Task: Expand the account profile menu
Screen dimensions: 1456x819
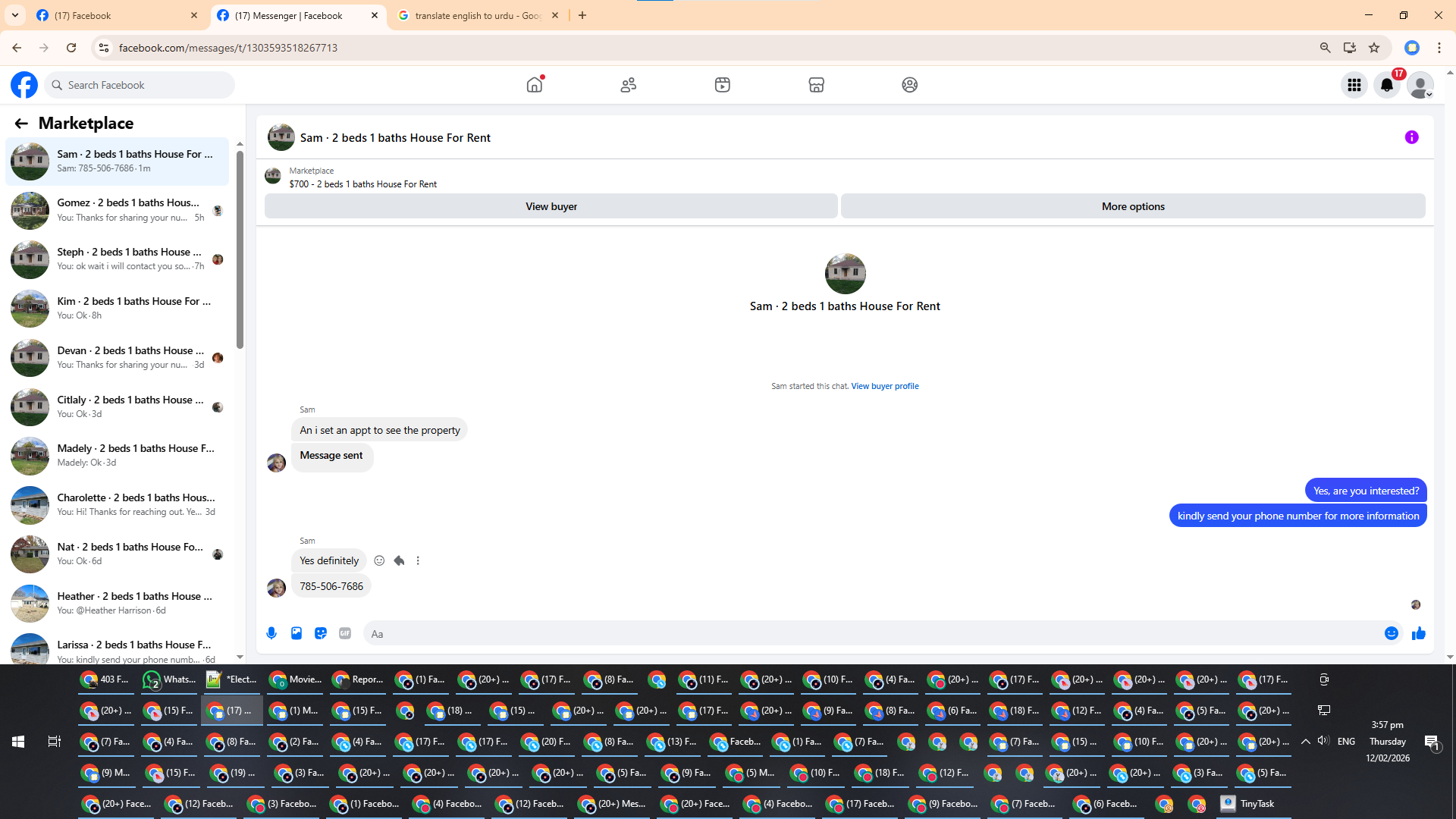Action: tap(1420, 85)
